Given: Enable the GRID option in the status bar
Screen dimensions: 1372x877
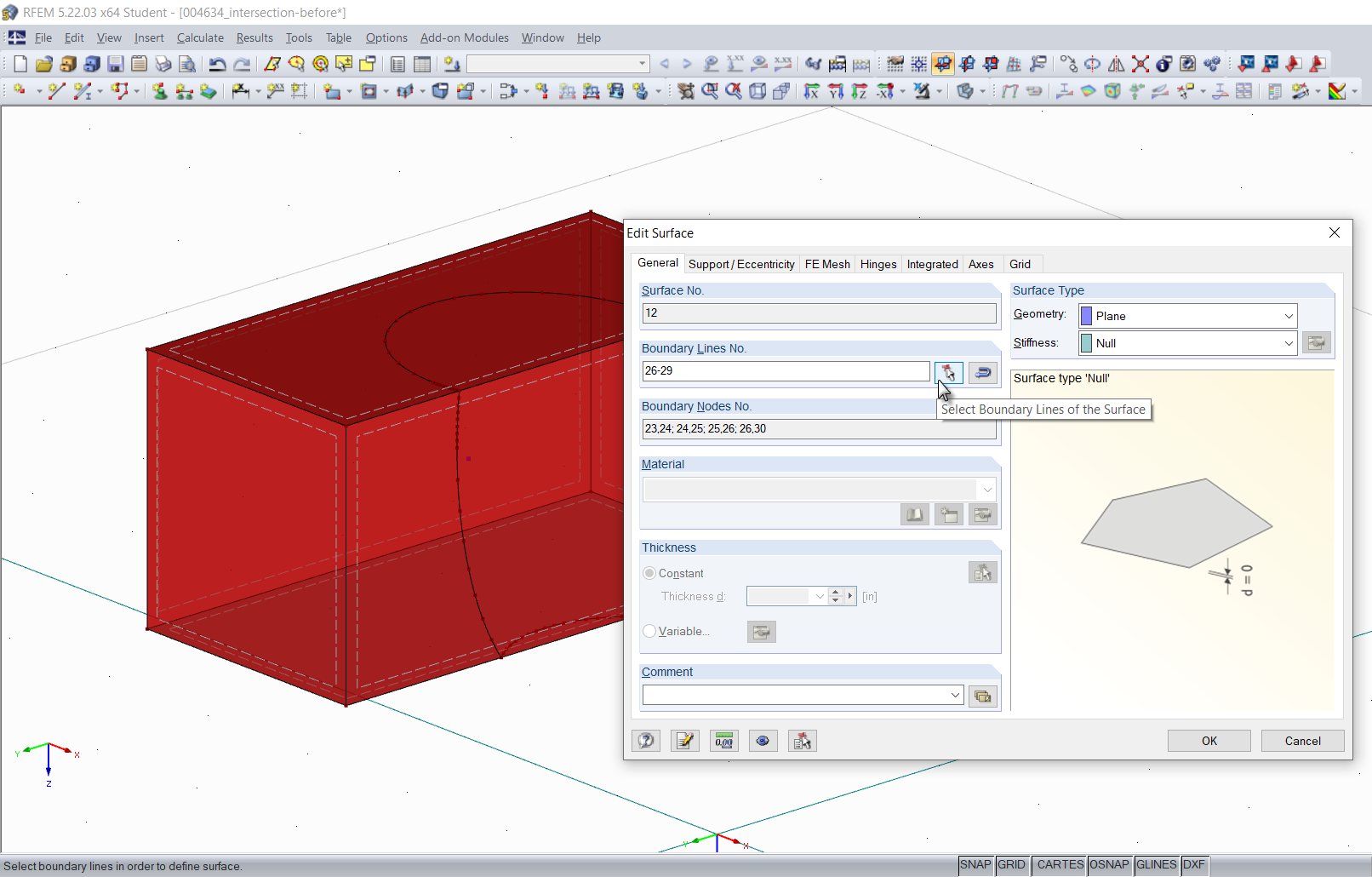Looking at the screenshot, I should click(1012, 865).
